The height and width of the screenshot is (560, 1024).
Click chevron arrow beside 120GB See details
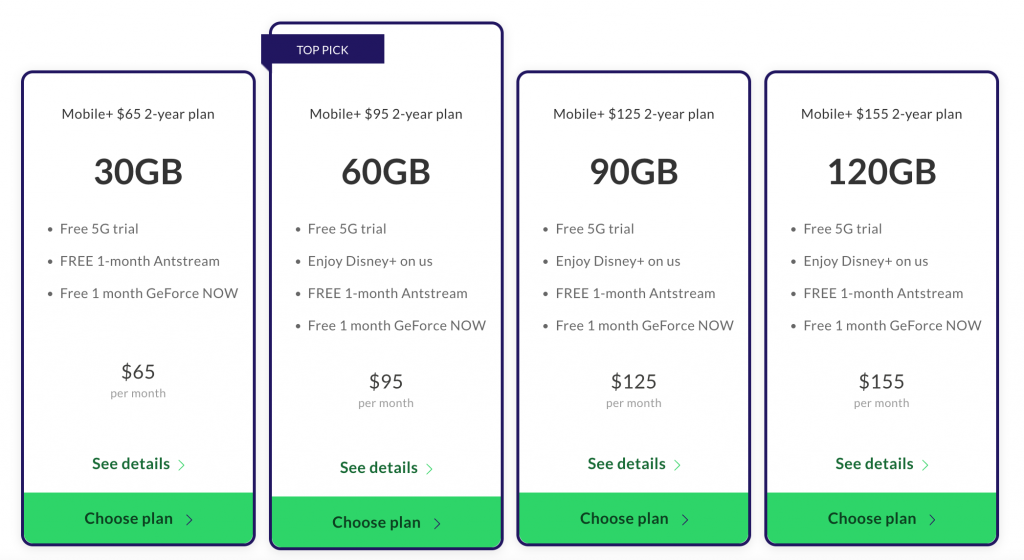click(925, 465)
